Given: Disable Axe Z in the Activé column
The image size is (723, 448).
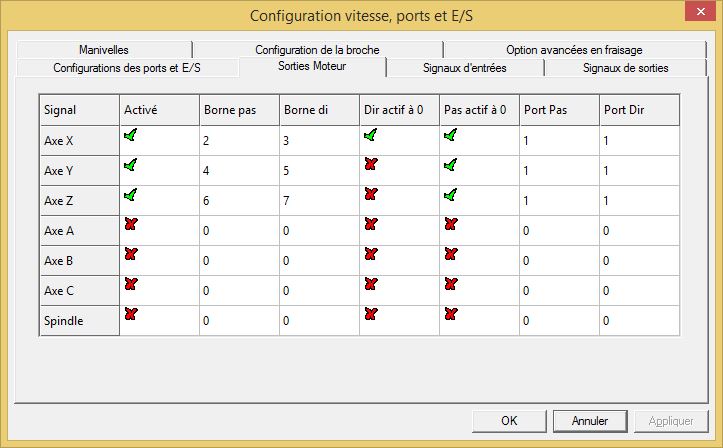Looking at the screenshot, I should point(131,194).
